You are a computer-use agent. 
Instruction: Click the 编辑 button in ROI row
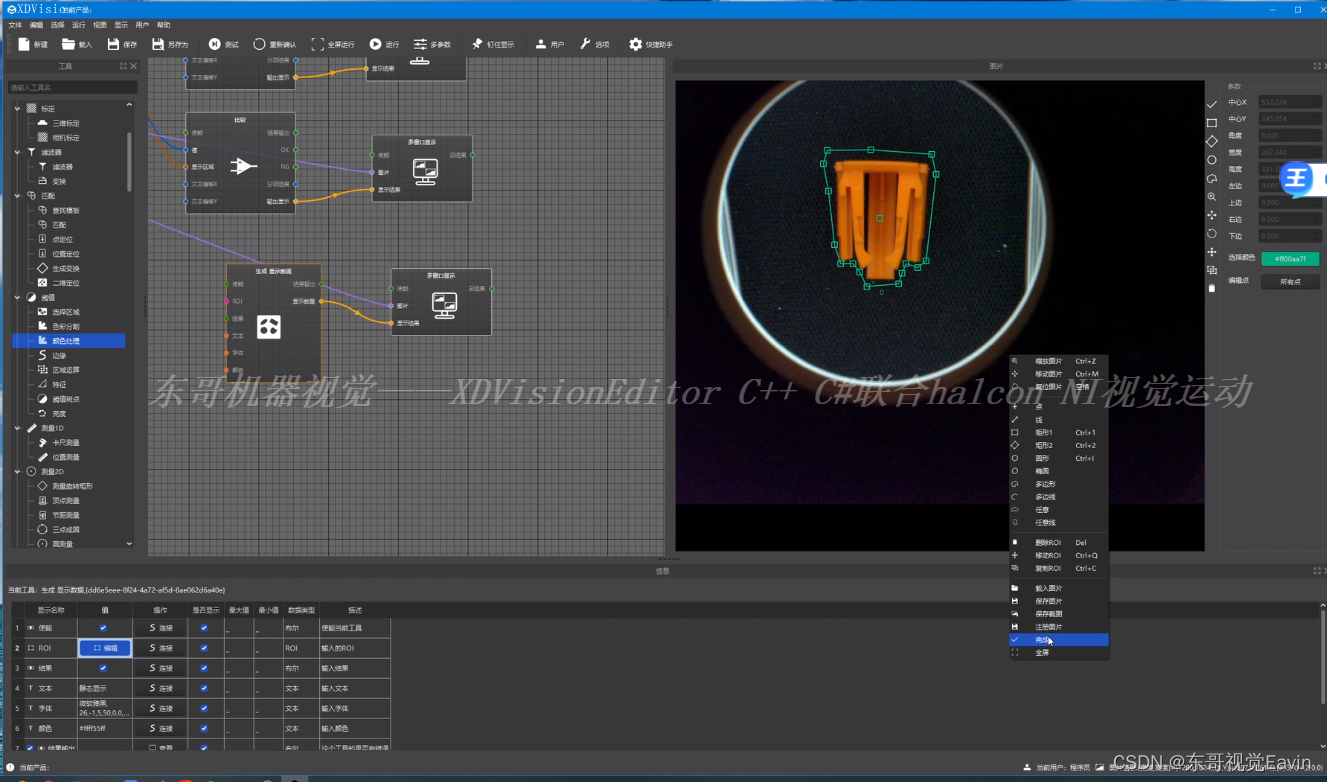104,648
